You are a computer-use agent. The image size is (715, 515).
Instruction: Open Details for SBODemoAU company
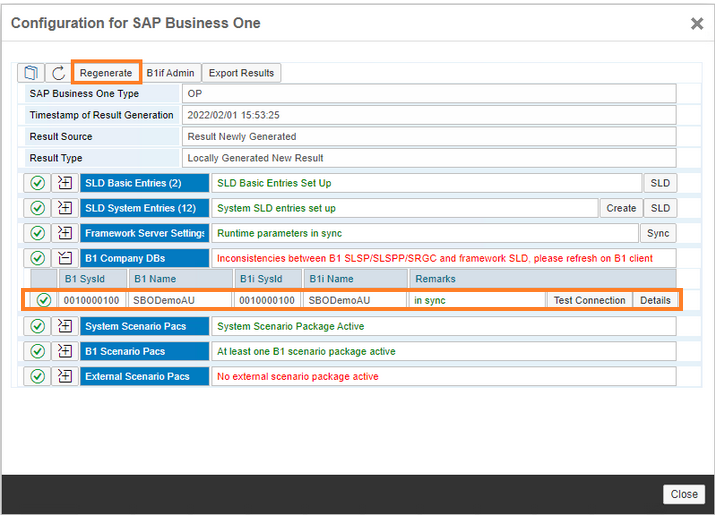pyautogui.click(x=655, y=300)
